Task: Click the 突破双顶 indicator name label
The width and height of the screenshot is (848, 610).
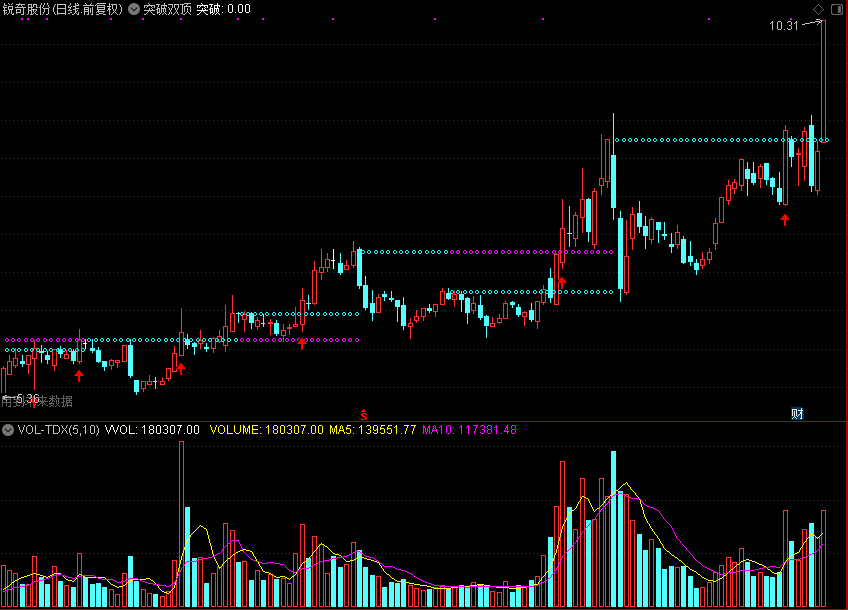Action: coord(167,9)
